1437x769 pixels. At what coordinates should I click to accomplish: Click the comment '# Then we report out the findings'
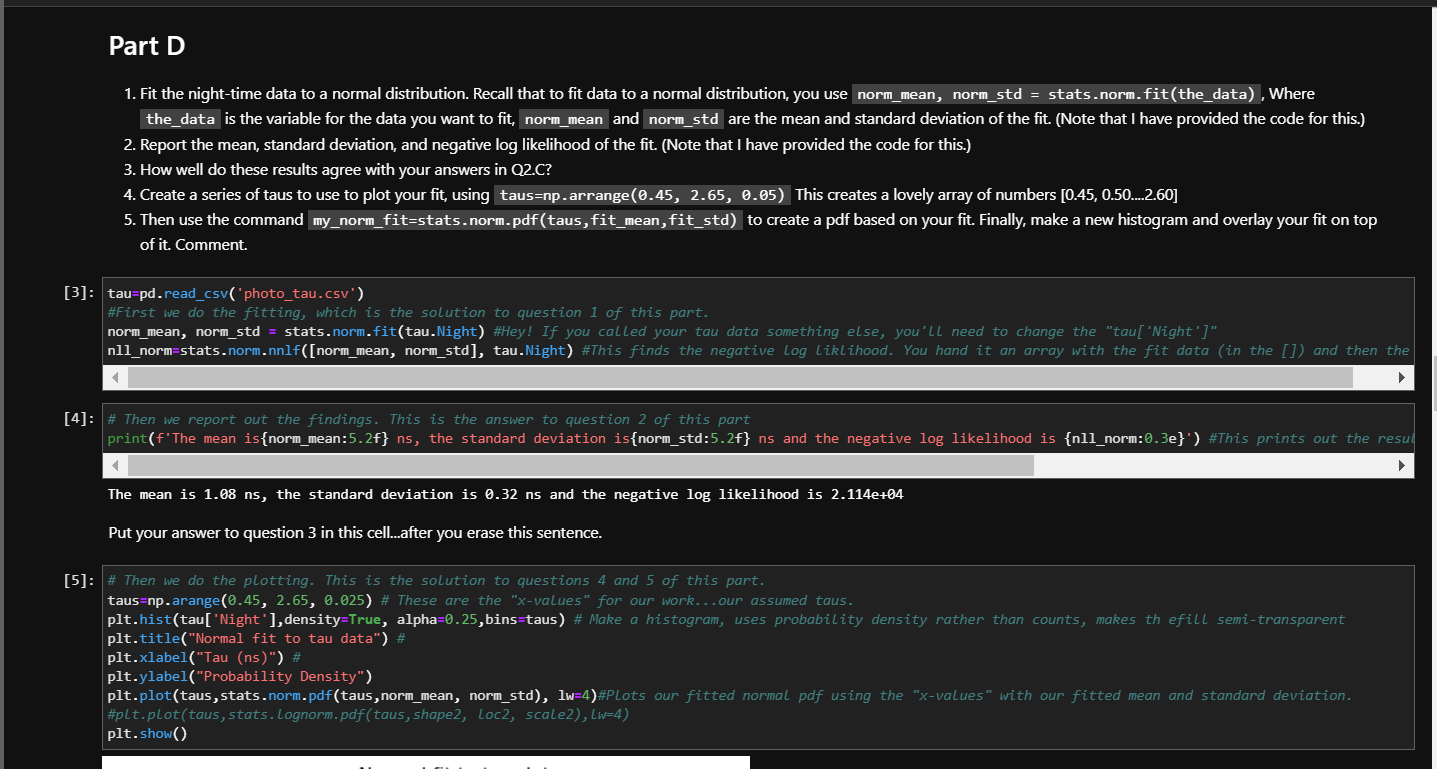[x=429, y=419]
